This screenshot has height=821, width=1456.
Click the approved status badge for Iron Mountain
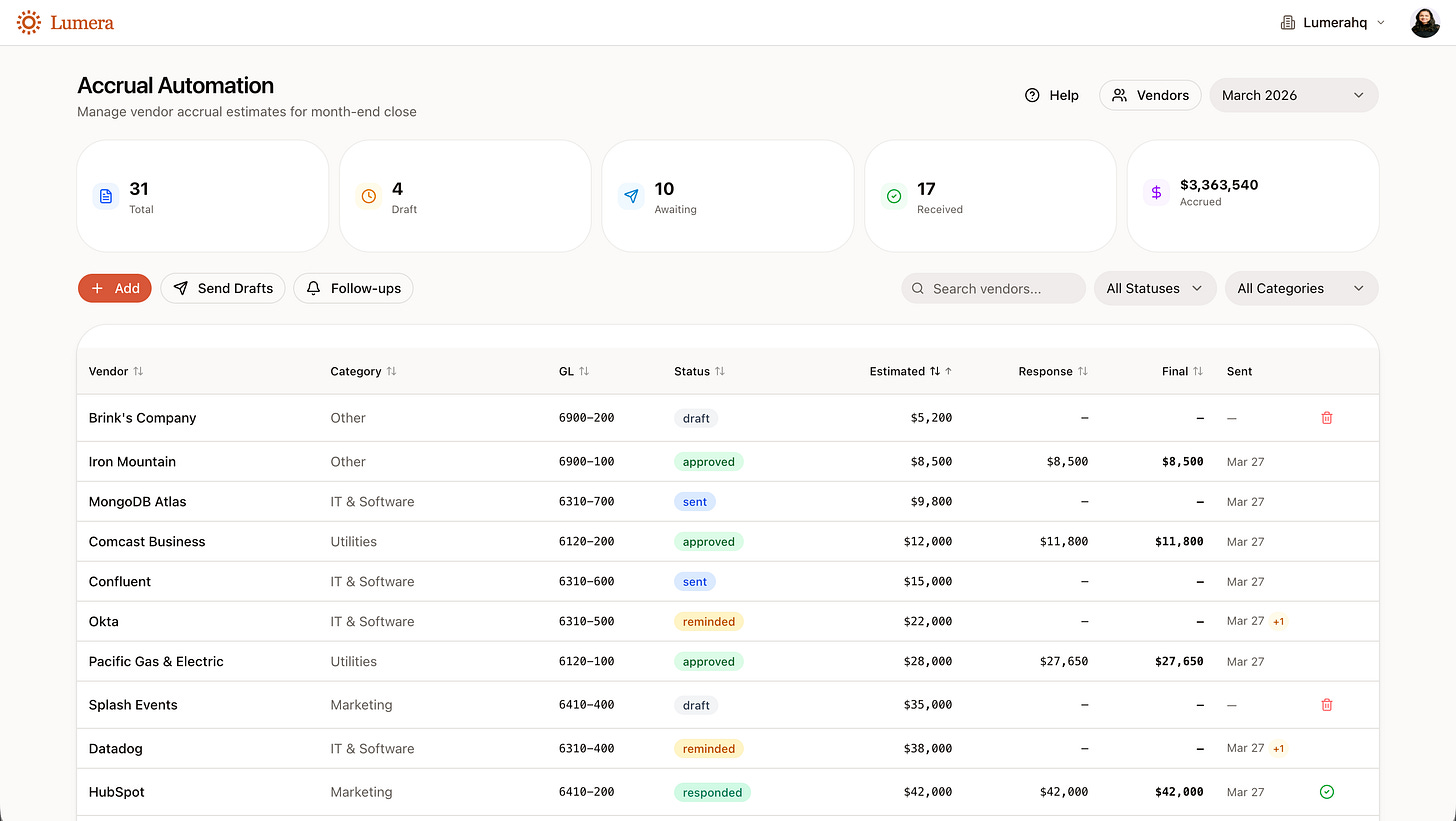coord(709,462)
